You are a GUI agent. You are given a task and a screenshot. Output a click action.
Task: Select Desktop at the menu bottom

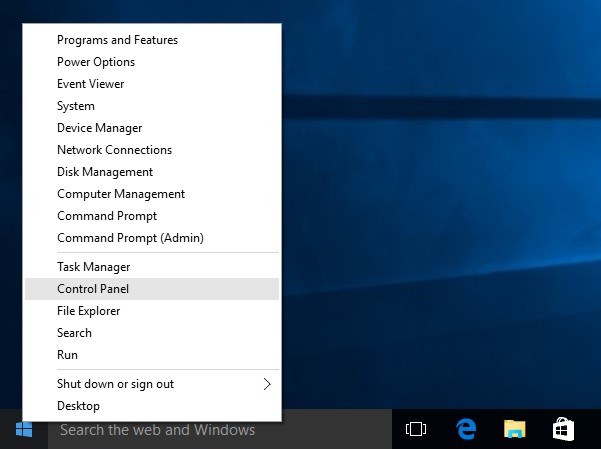pos(152,406)
